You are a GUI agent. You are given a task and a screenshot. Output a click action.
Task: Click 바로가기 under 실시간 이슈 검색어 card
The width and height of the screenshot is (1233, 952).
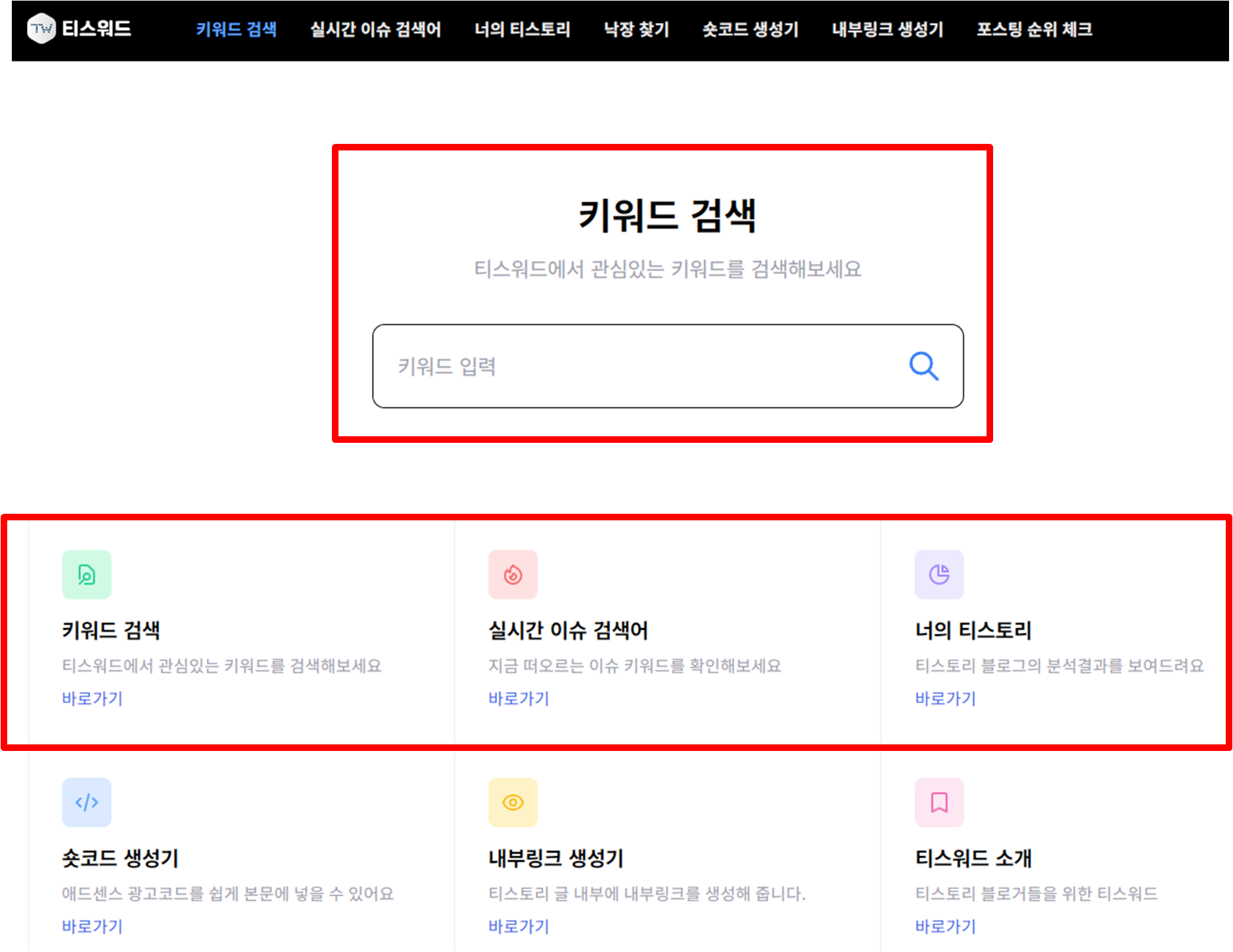pos(519,698)
